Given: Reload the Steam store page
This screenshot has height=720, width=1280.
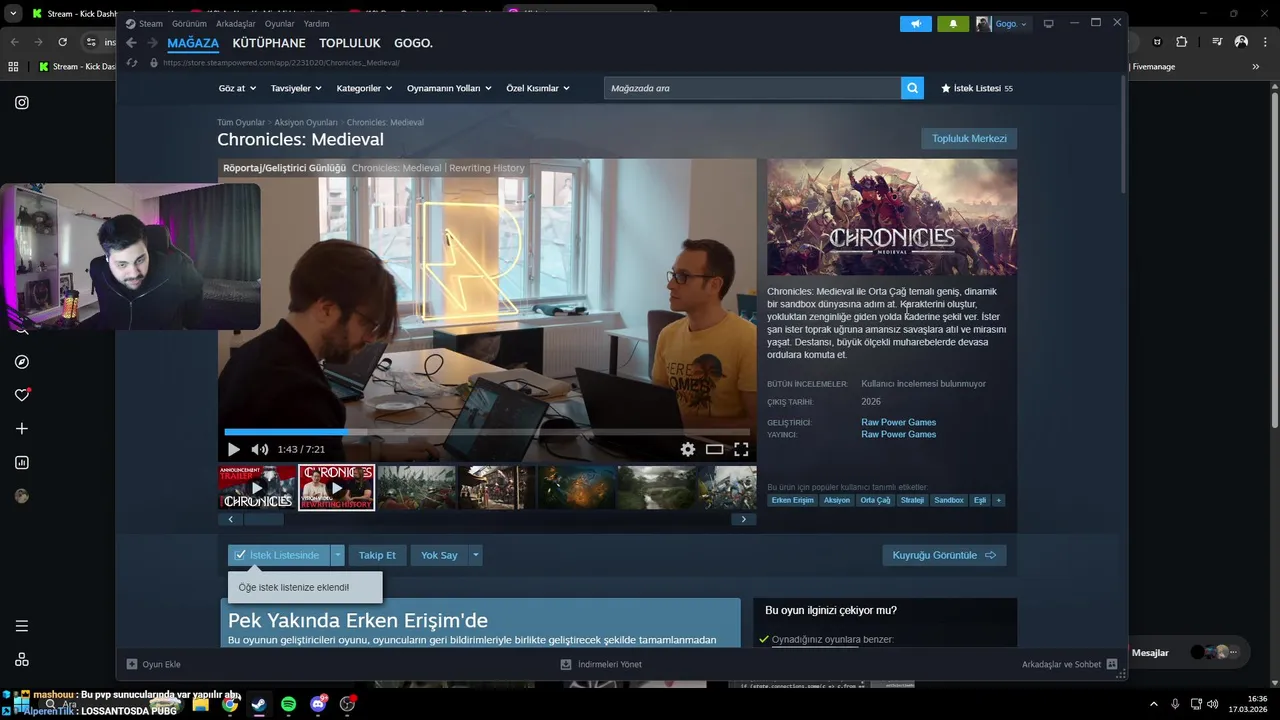Looking at the screenshot, I should coord(133,62).
